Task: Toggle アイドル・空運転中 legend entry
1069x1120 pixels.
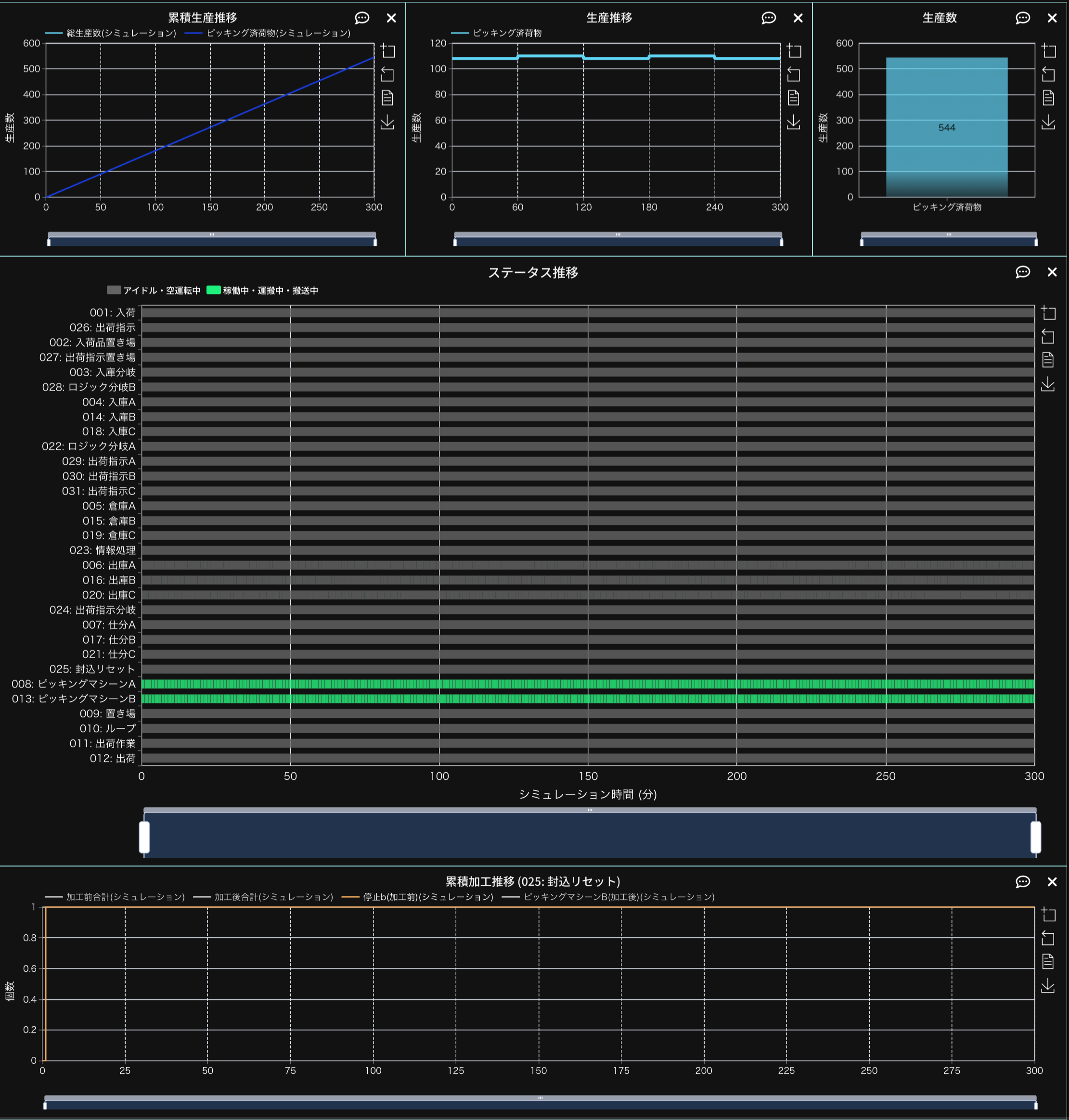Action: point(153,291)
